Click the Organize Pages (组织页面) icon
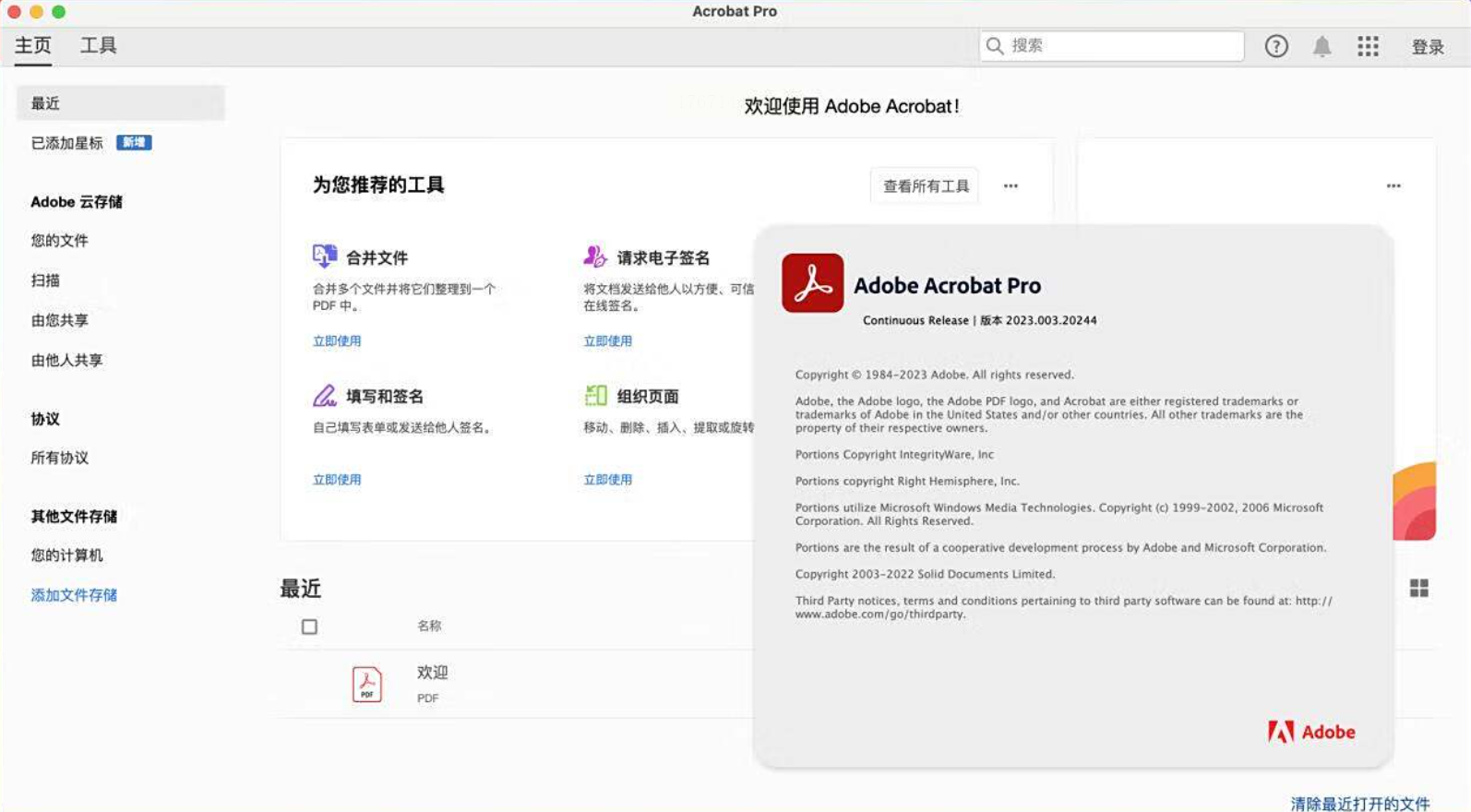The image size is (1471, 812). click(595, 396)
